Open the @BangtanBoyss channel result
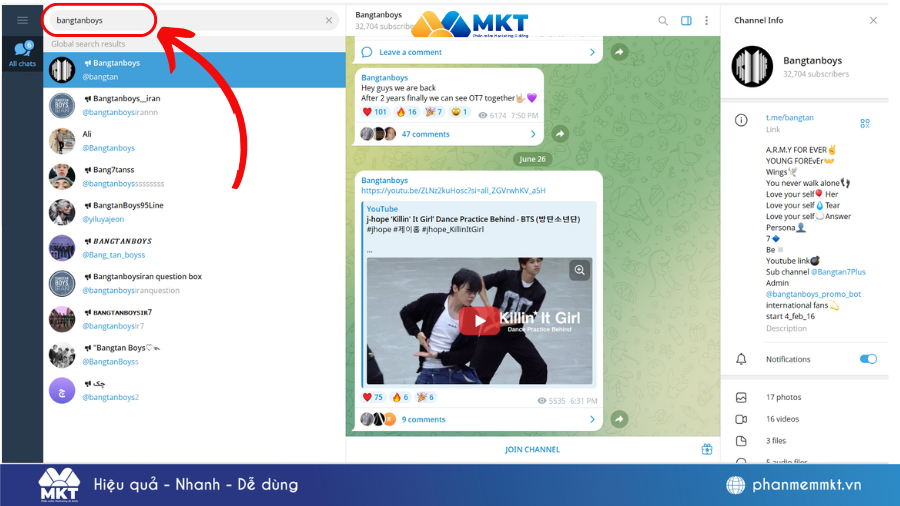Viewport: 900px width, 506px height. click(195, 355)
